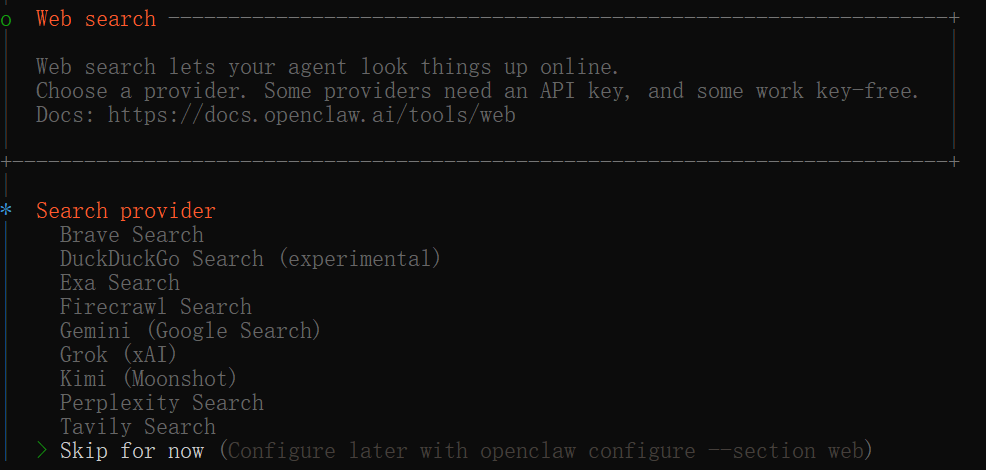The width and height of the screenshot is (986, 470).
Task: Click the green circle step marker
Action: coord(6,20)
